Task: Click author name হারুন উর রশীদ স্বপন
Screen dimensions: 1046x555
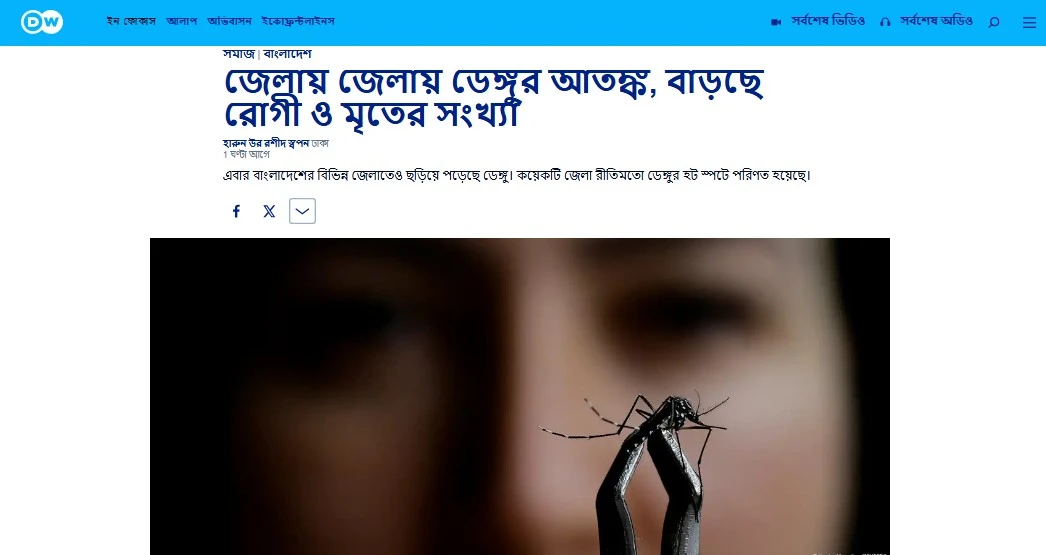Action: click(x=266, y=143)
